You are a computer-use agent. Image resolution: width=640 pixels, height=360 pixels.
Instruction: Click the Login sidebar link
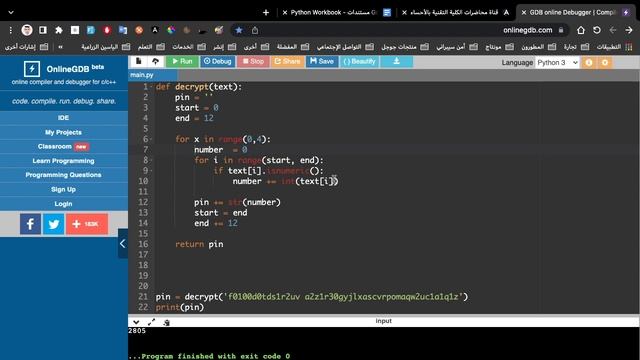64,204
